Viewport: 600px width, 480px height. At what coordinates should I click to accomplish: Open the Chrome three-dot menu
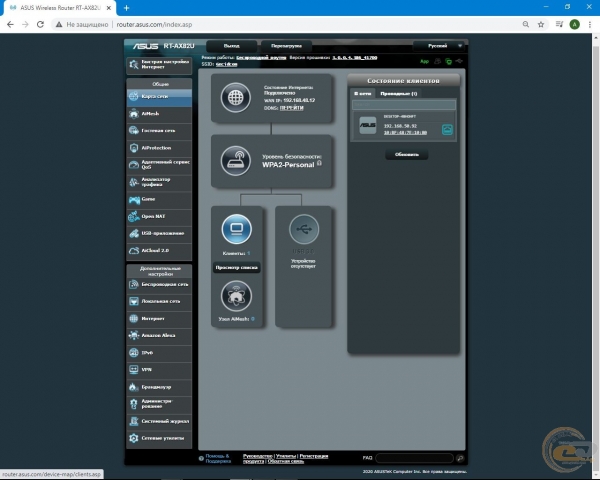(590, 24)
